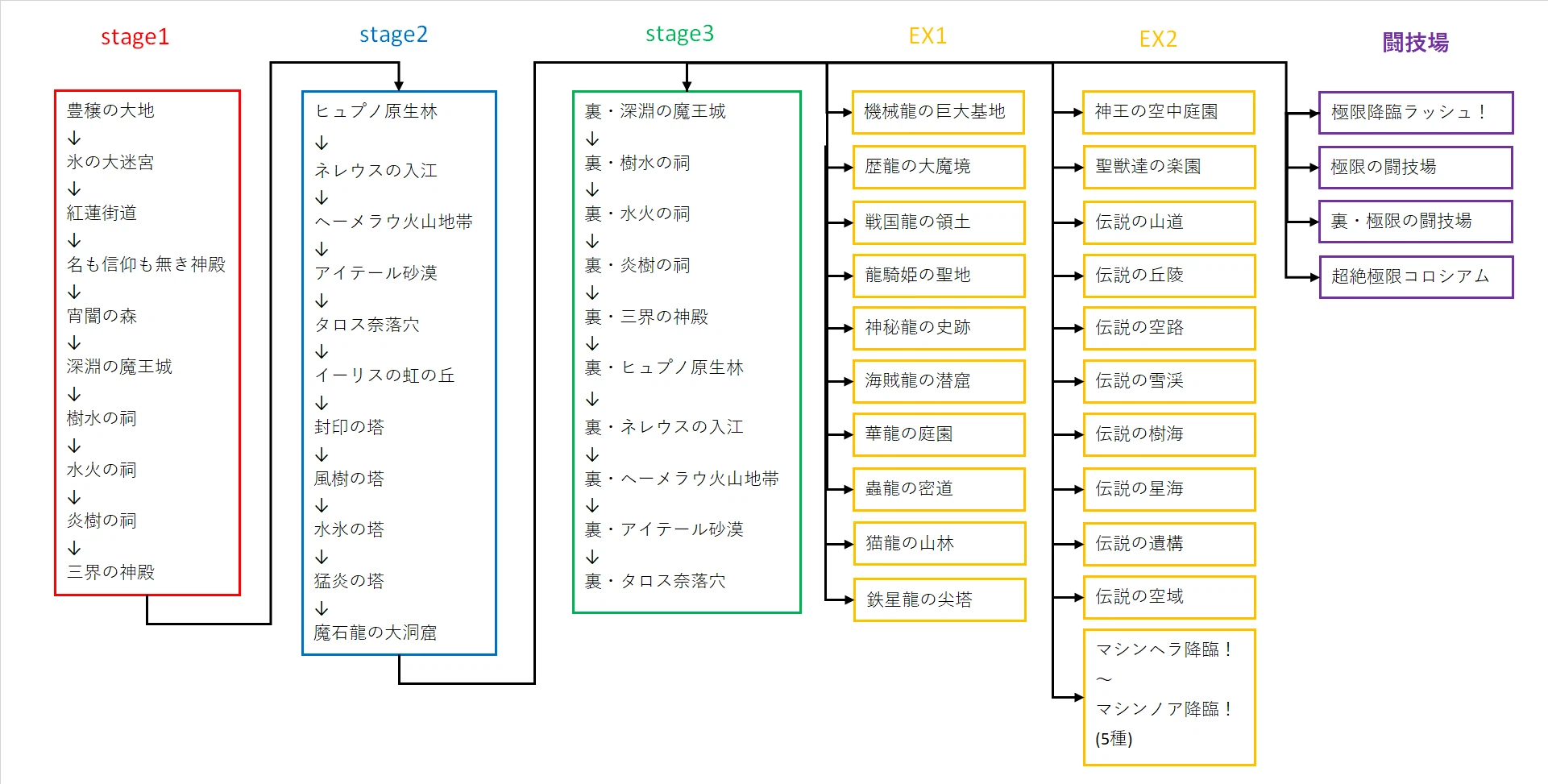Select 紅蓮街道 entry
This screenshot has height=784, width=1548.
coord(102,213)
